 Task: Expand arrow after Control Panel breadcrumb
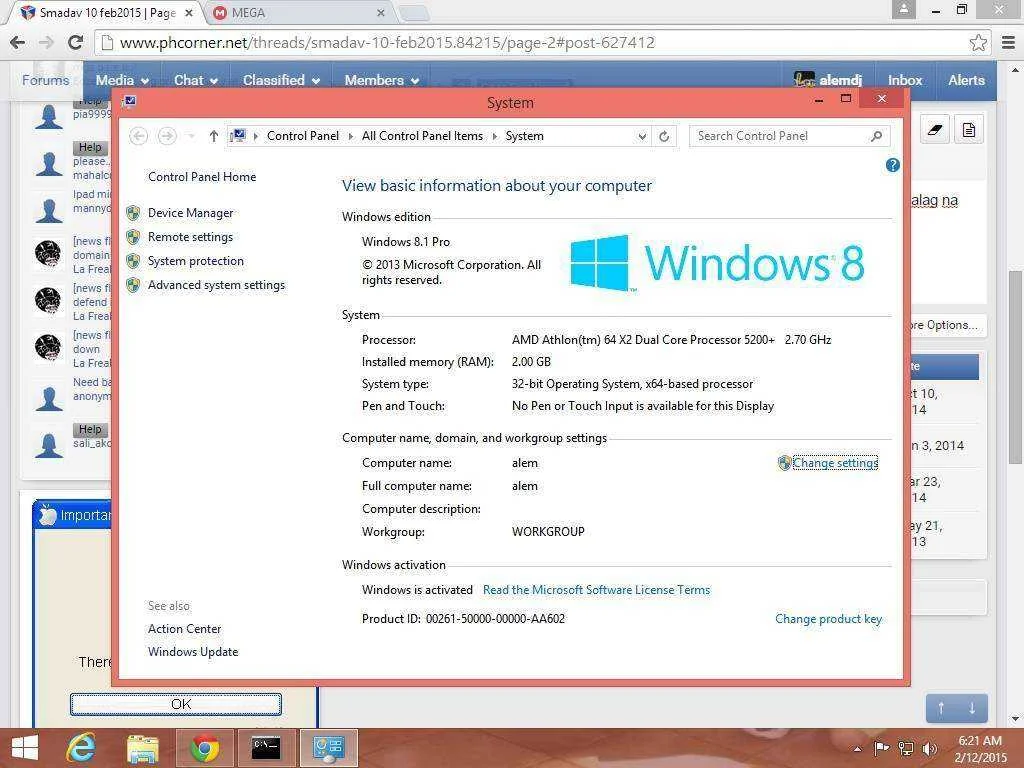point(351,136)
